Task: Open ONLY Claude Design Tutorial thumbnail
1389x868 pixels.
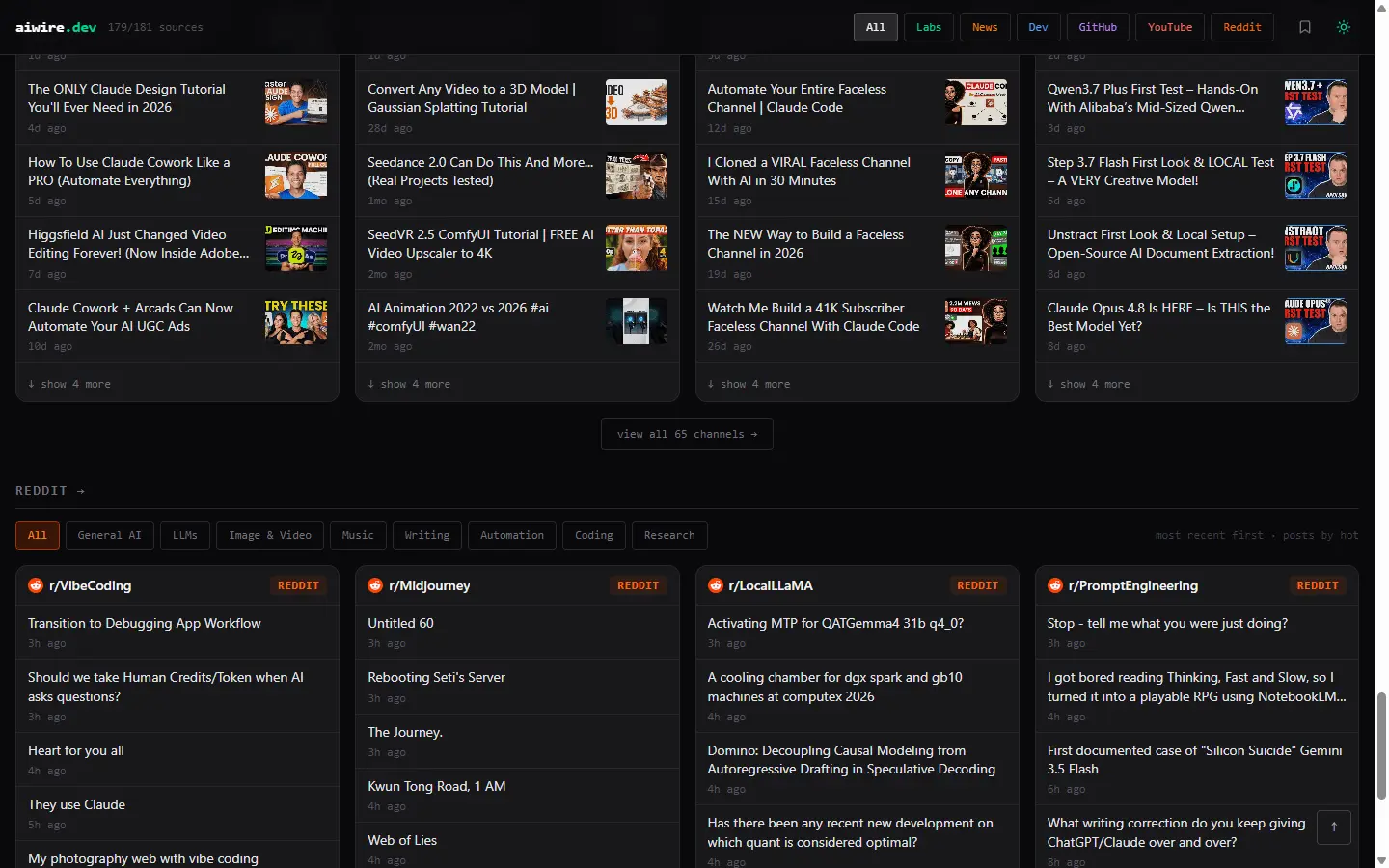Action: (x=296, y=102)
